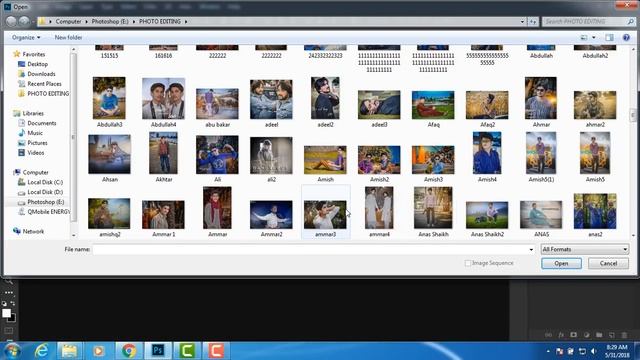Select the Abdullah3 thumbnail
640x360 pixels.
click(x=109, y=98)
